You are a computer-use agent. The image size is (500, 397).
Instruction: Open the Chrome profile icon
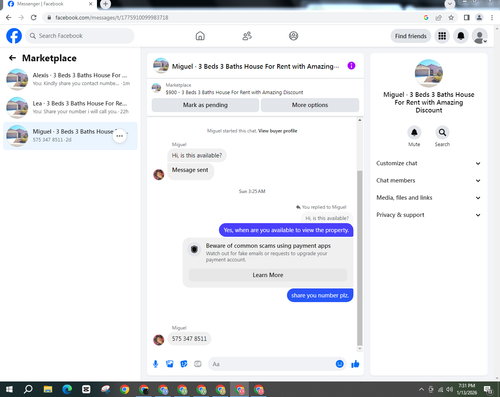coord(479,18)
